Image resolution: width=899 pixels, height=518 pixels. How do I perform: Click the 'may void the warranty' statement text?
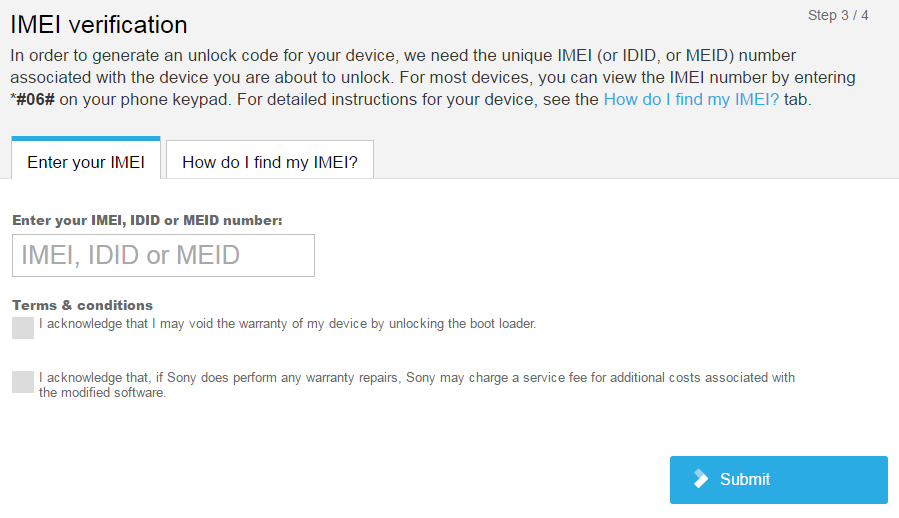pyautogui.click(x=287, y=324)
